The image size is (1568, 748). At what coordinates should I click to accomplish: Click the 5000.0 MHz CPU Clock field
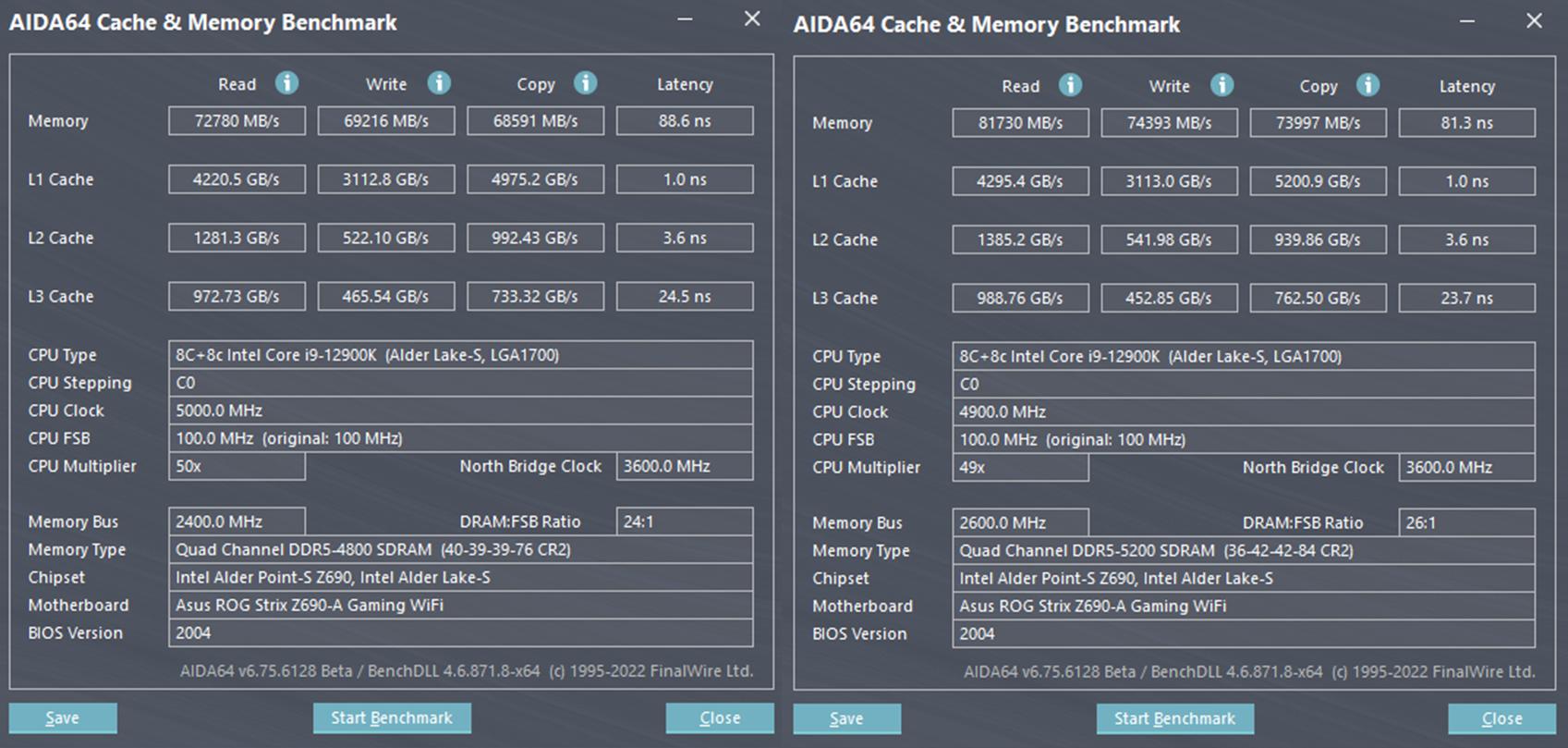tap(460, 411)
